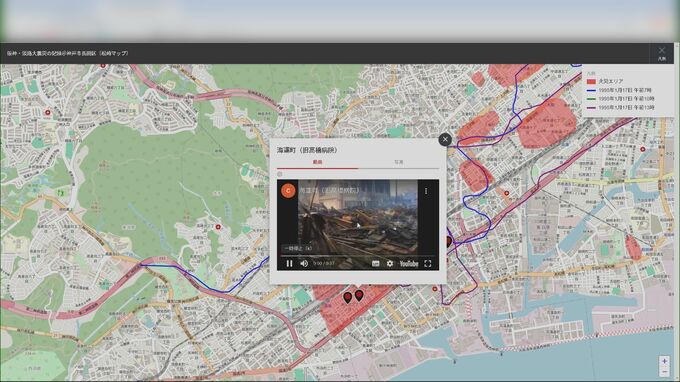680x382 pixels.
Task: Select the right black map marker pin
Action: (359, 295)
